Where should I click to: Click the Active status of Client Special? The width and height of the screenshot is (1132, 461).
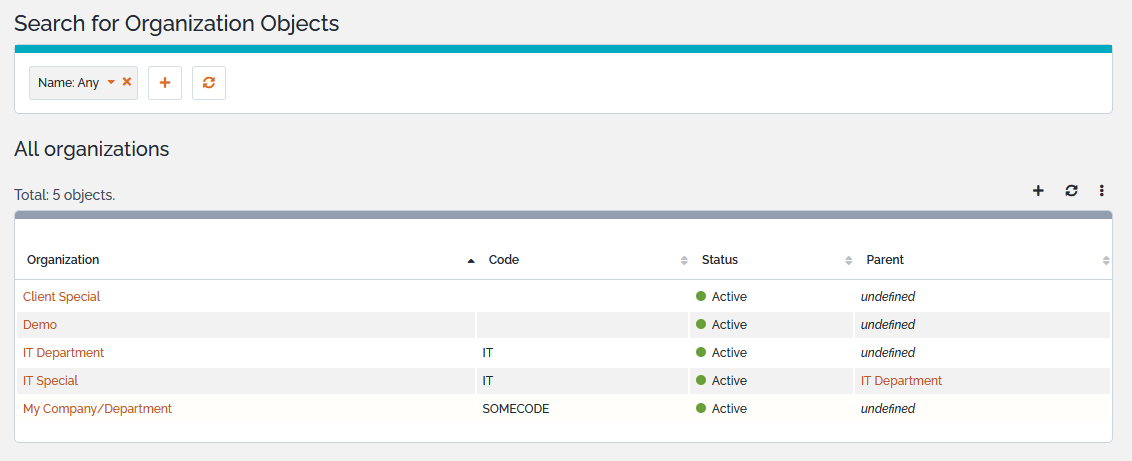coord(729,297)
